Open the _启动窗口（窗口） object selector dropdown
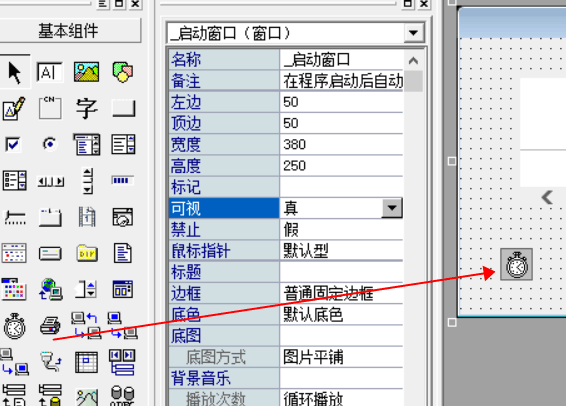The height and width of the screenshot is (406, 566). point(414,33)
